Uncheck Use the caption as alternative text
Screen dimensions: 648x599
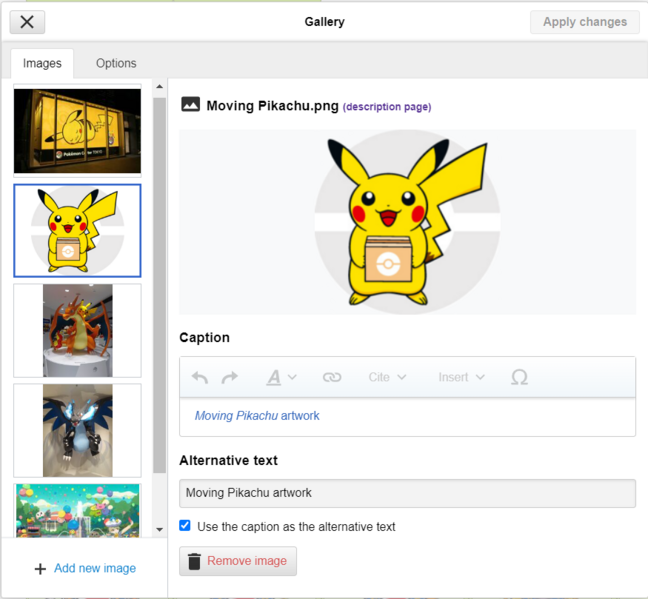pos(185,525)
